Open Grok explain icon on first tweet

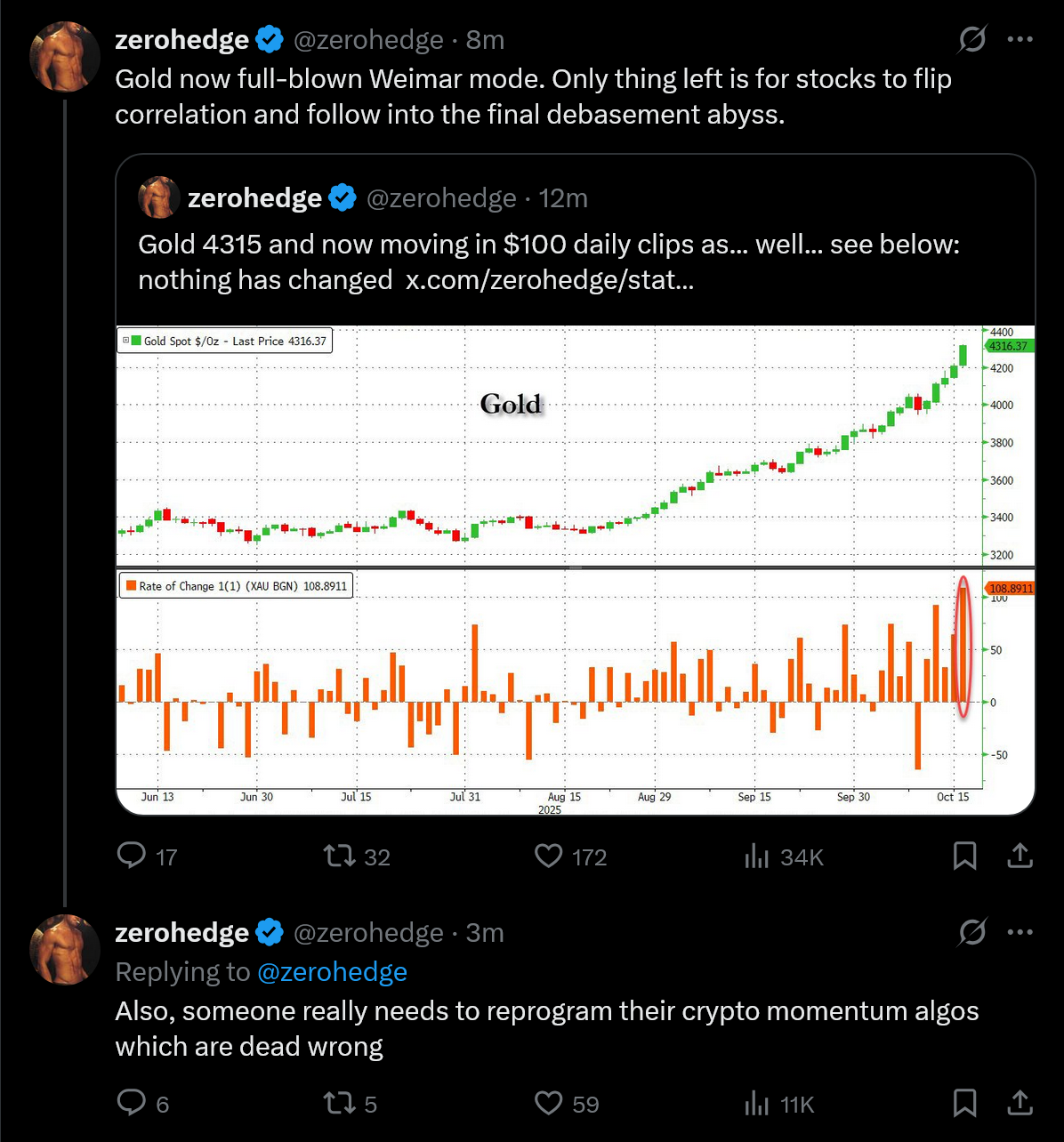coord(972,39)
